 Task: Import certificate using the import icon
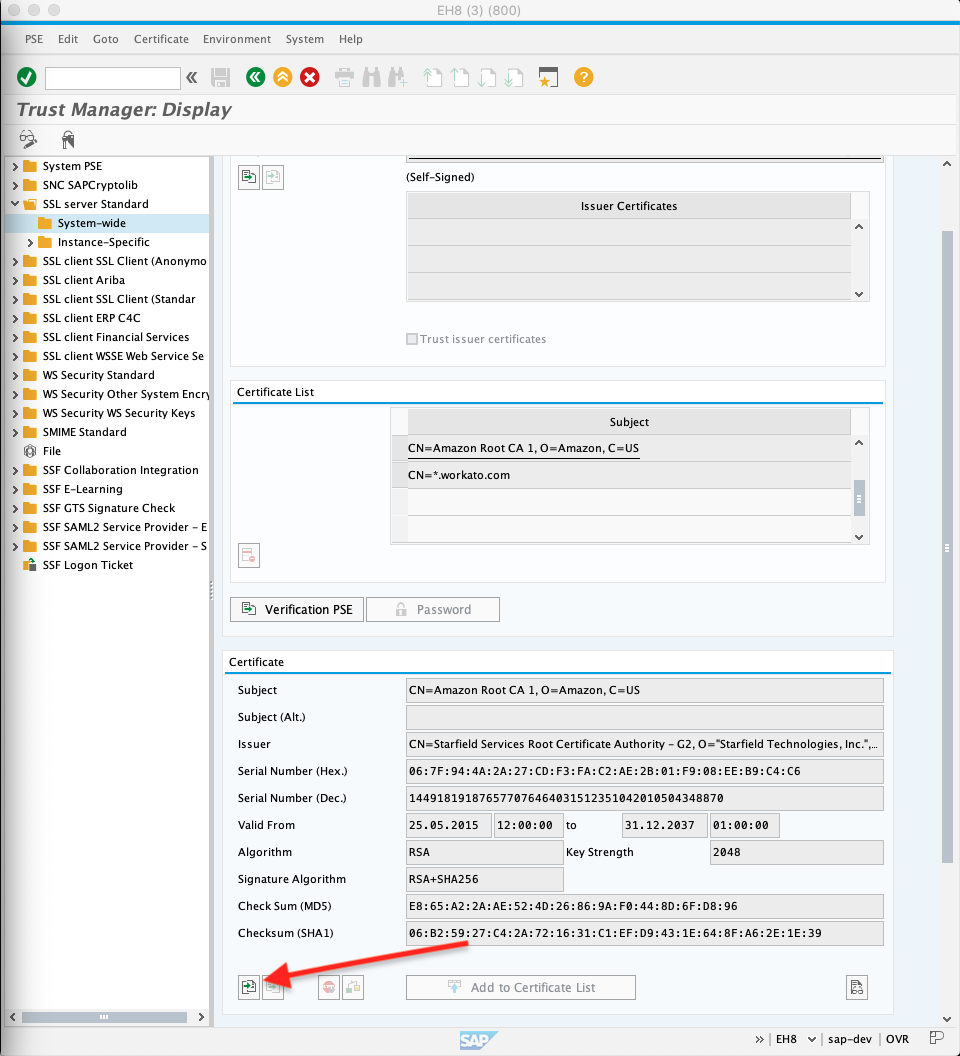248,987
